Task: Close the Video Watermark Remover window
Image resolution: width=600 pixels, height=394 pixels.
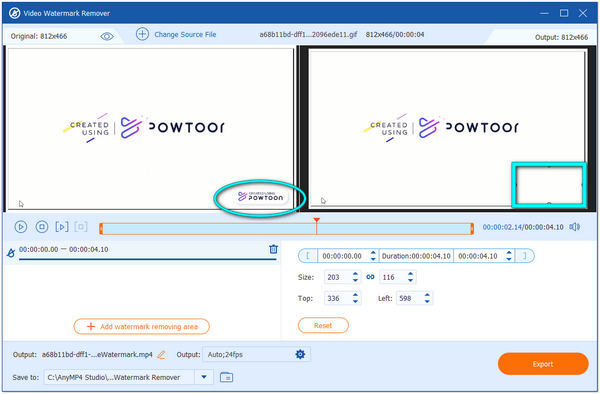Action: (x=583, y=13)
